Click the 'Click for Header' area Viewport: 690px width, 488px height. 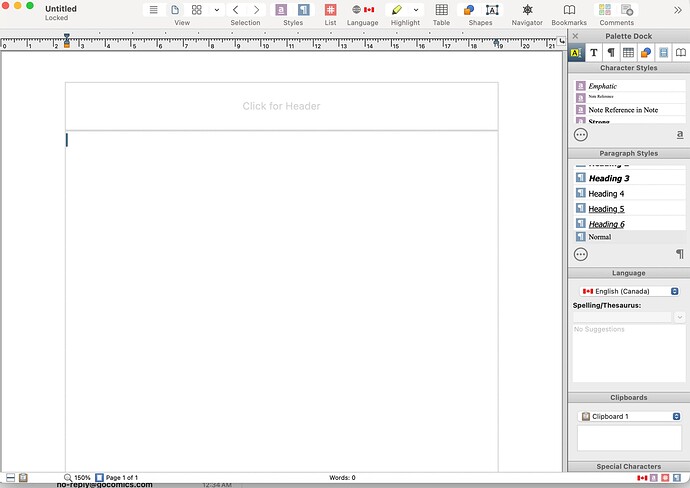click(x=281, y=106)
